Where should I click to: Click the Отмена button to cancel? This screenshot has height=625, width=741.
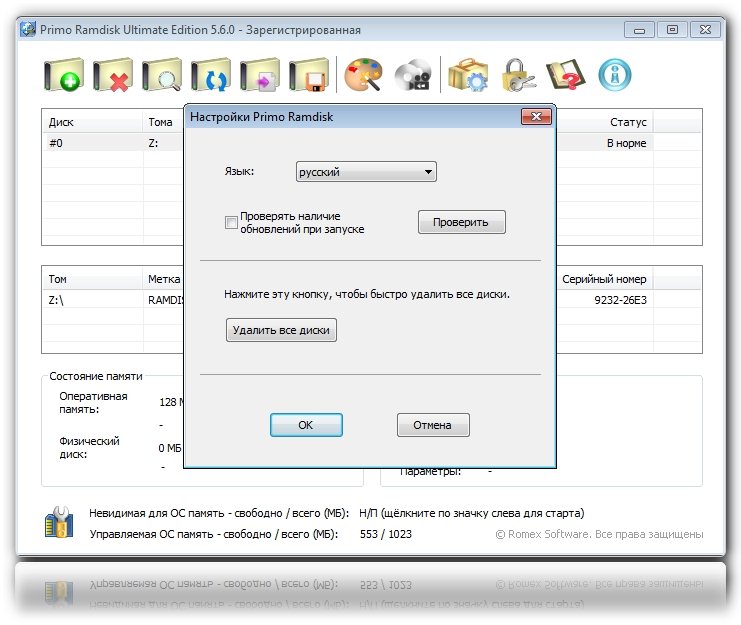pos(433,425)
